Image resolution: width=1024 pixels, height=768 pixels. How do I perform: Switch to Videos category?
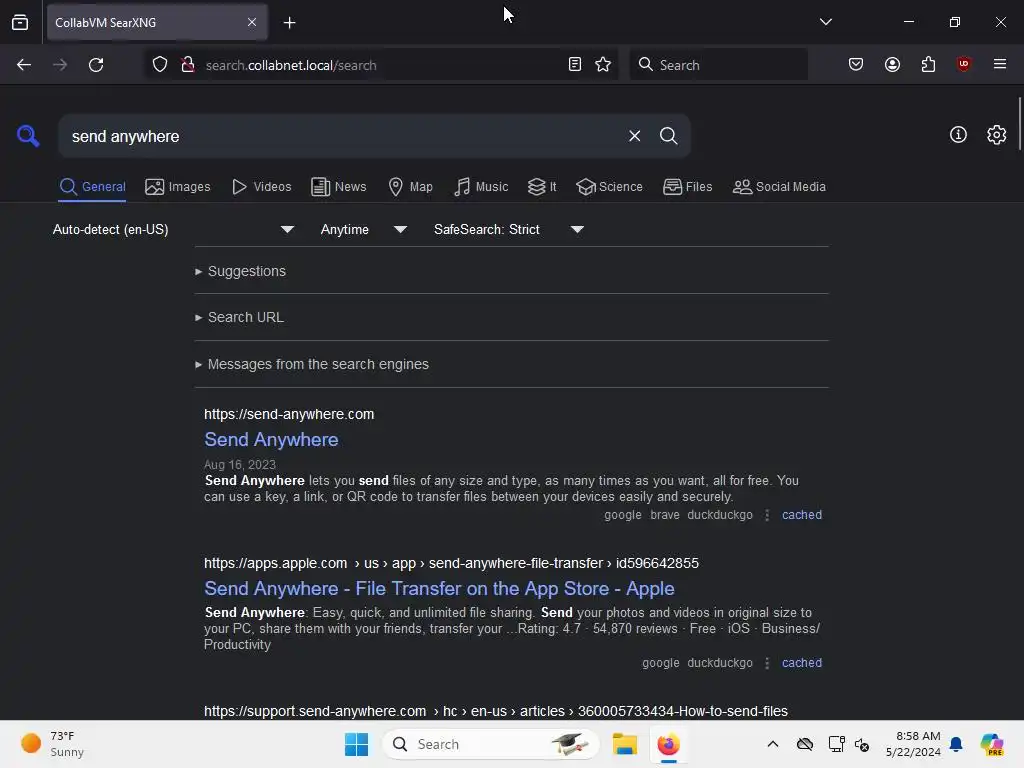262,187
